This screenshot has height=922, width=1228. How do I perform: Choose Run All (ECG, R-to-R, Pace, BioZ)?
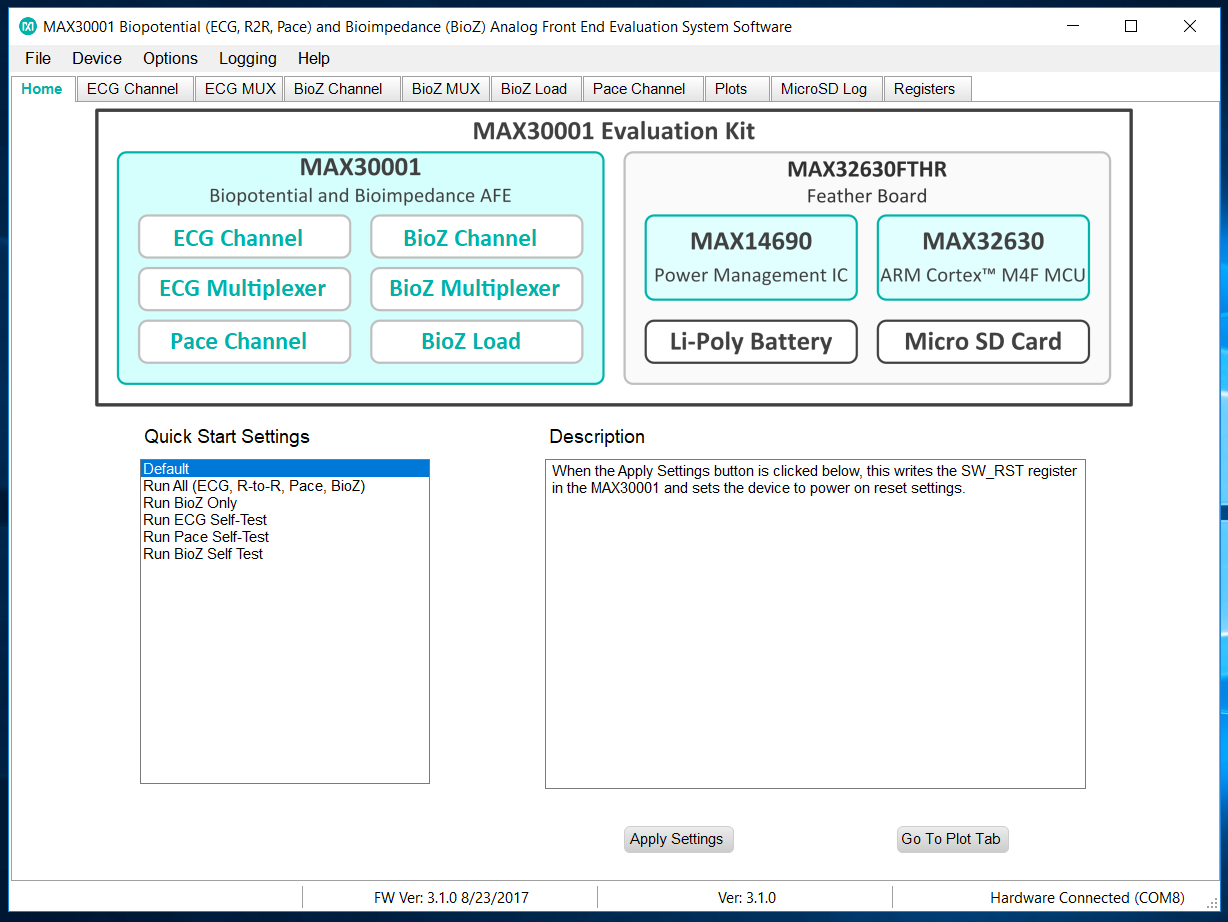(254, 486)
